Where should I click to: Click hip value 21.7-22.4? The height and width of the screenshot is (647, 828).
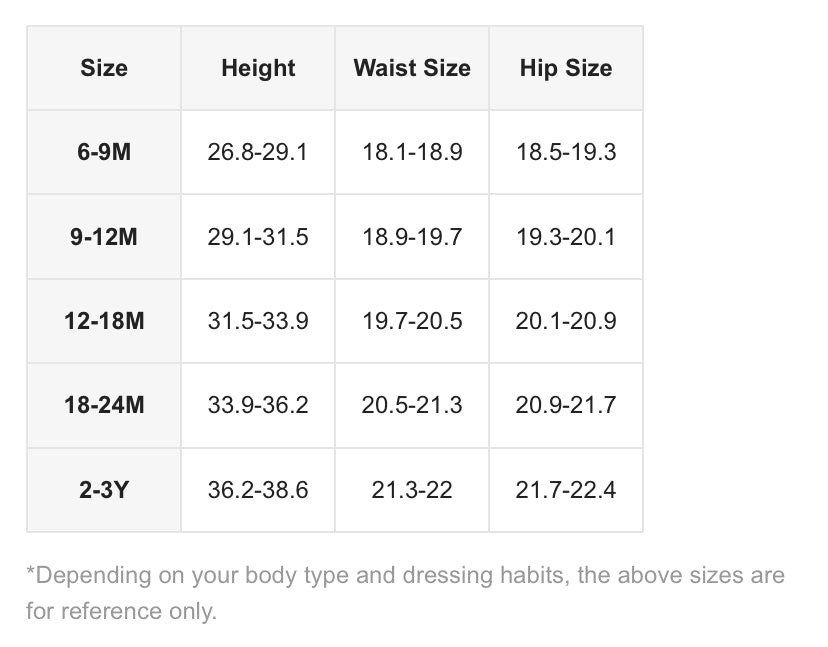coord(566,490)
